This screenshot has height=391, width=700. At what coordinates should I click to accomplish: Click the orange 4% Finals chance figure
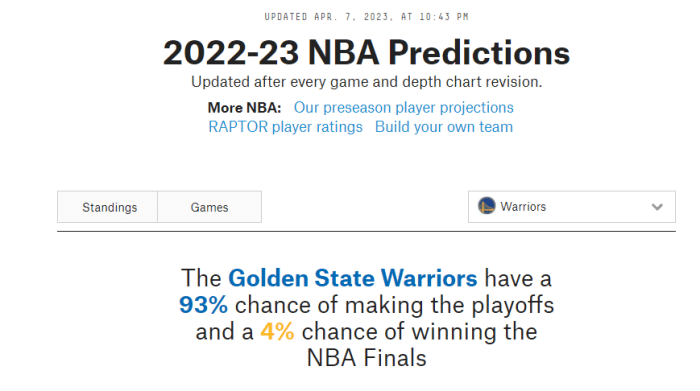[277, 332]
